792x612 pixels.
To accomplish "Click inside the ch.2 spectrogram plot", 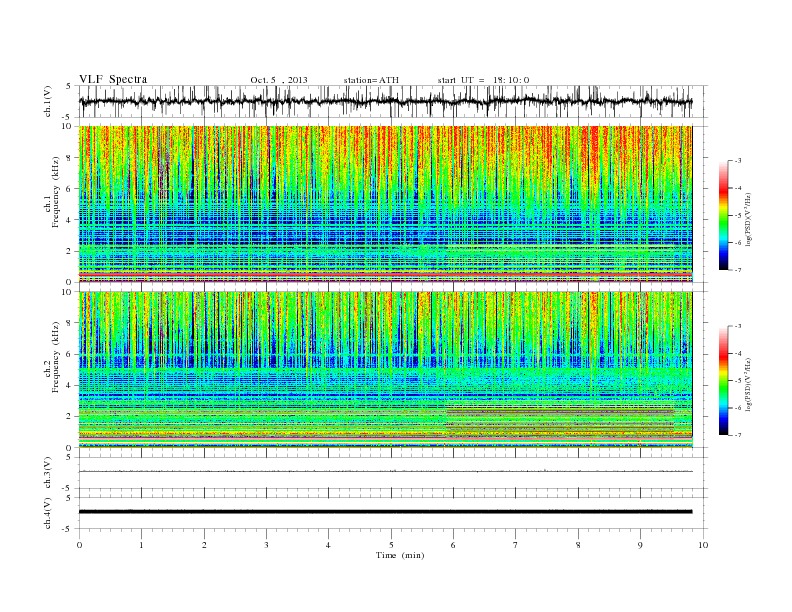I will [x=385, y=370].
